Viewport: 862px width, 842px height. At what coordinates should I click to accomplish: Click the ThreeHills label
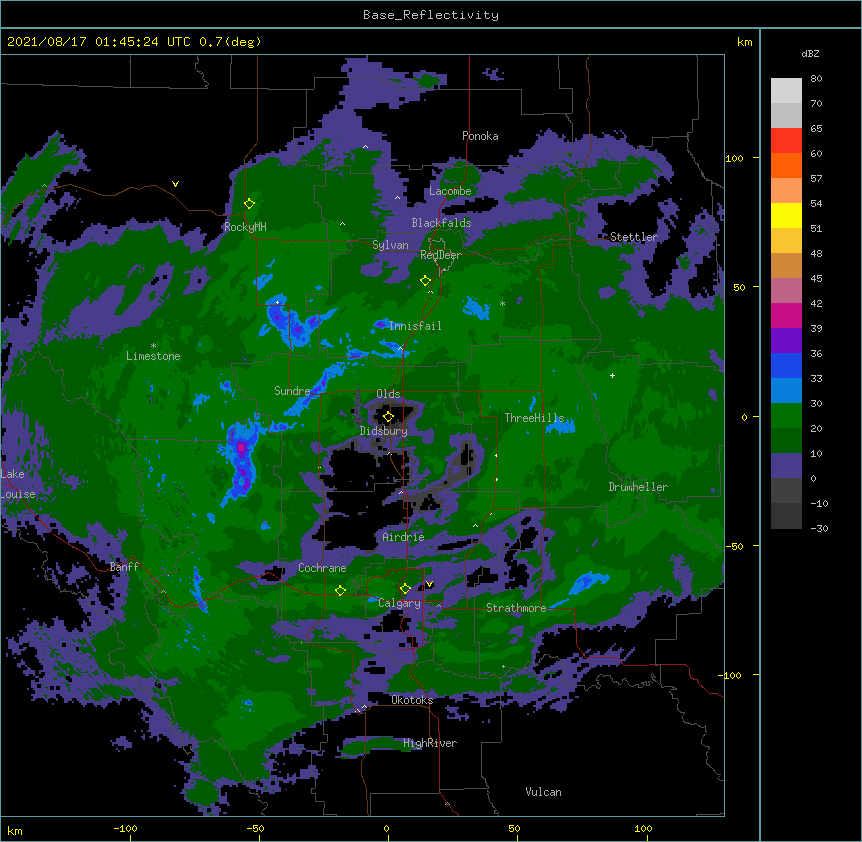[534, 418]
